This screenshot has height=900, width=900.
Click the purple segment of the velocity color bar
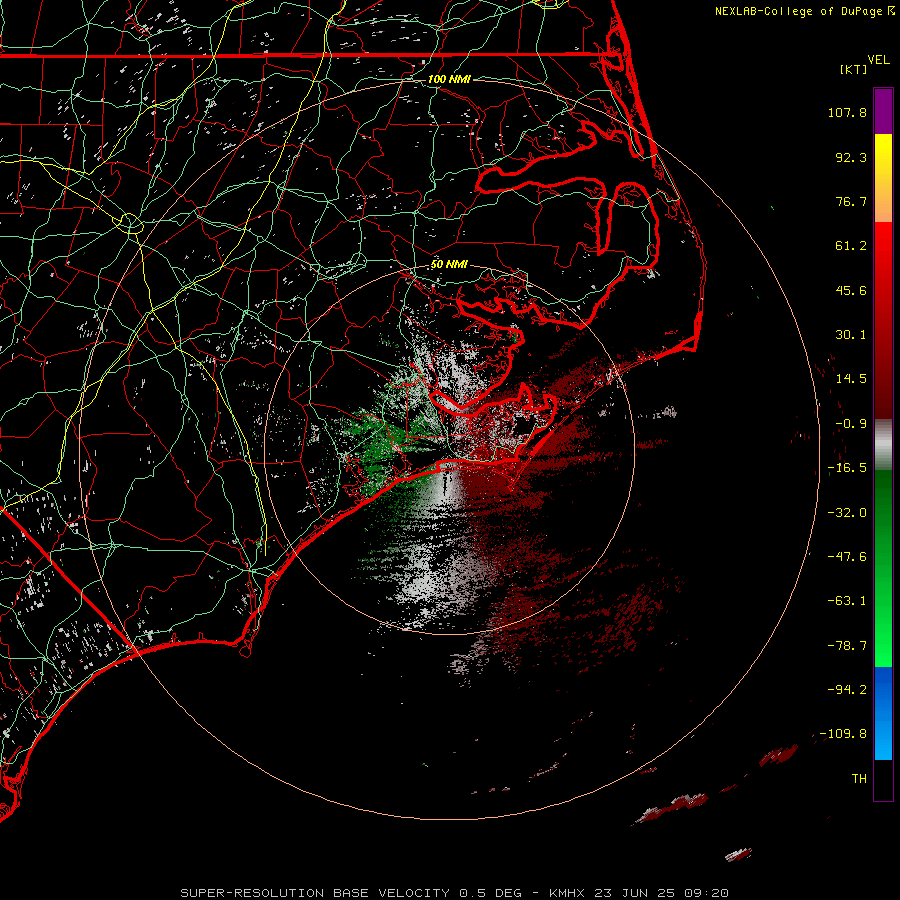point(883,111)
